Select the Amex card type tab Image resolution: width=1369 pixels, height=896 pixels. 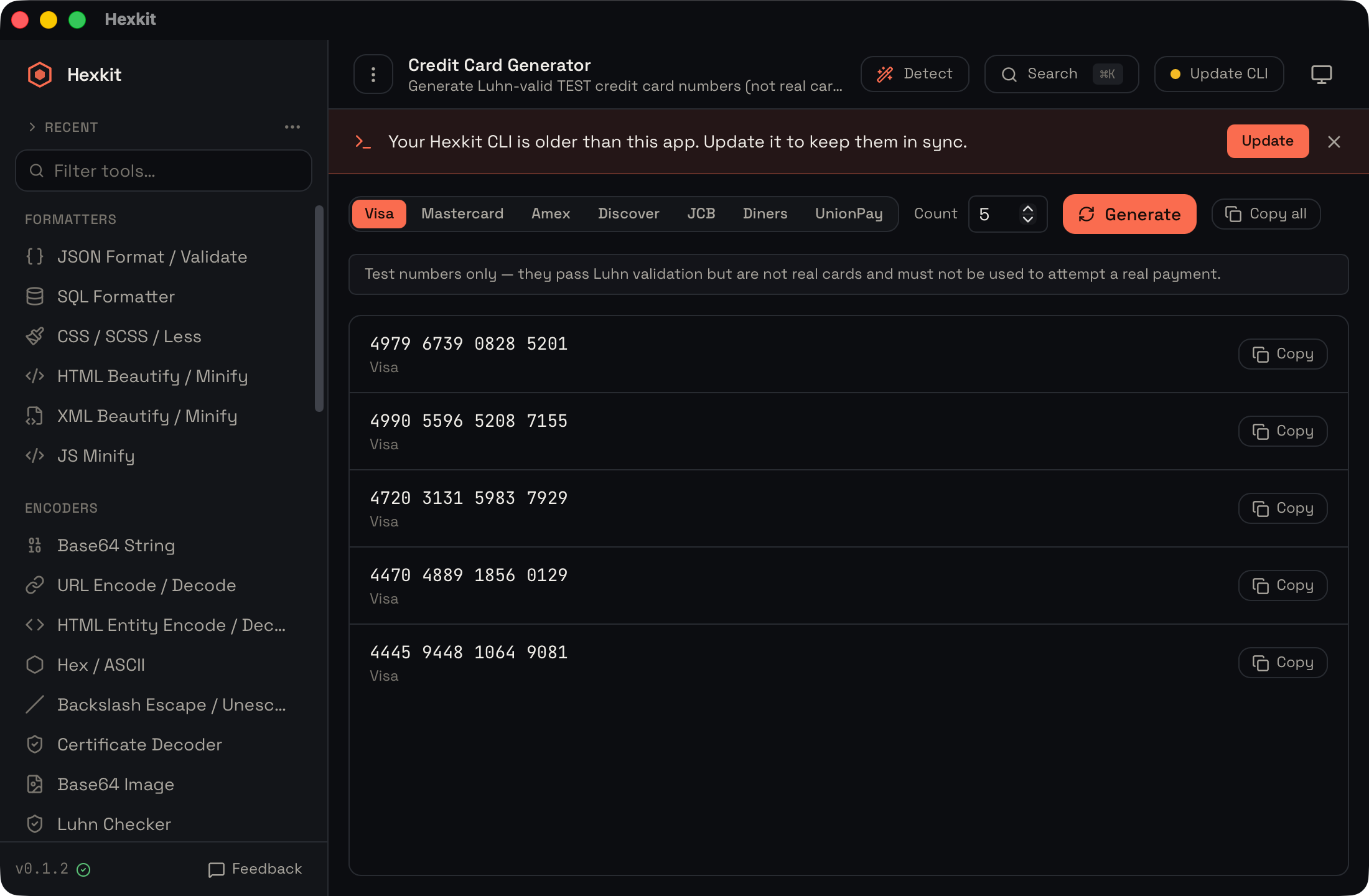[551, 214]
